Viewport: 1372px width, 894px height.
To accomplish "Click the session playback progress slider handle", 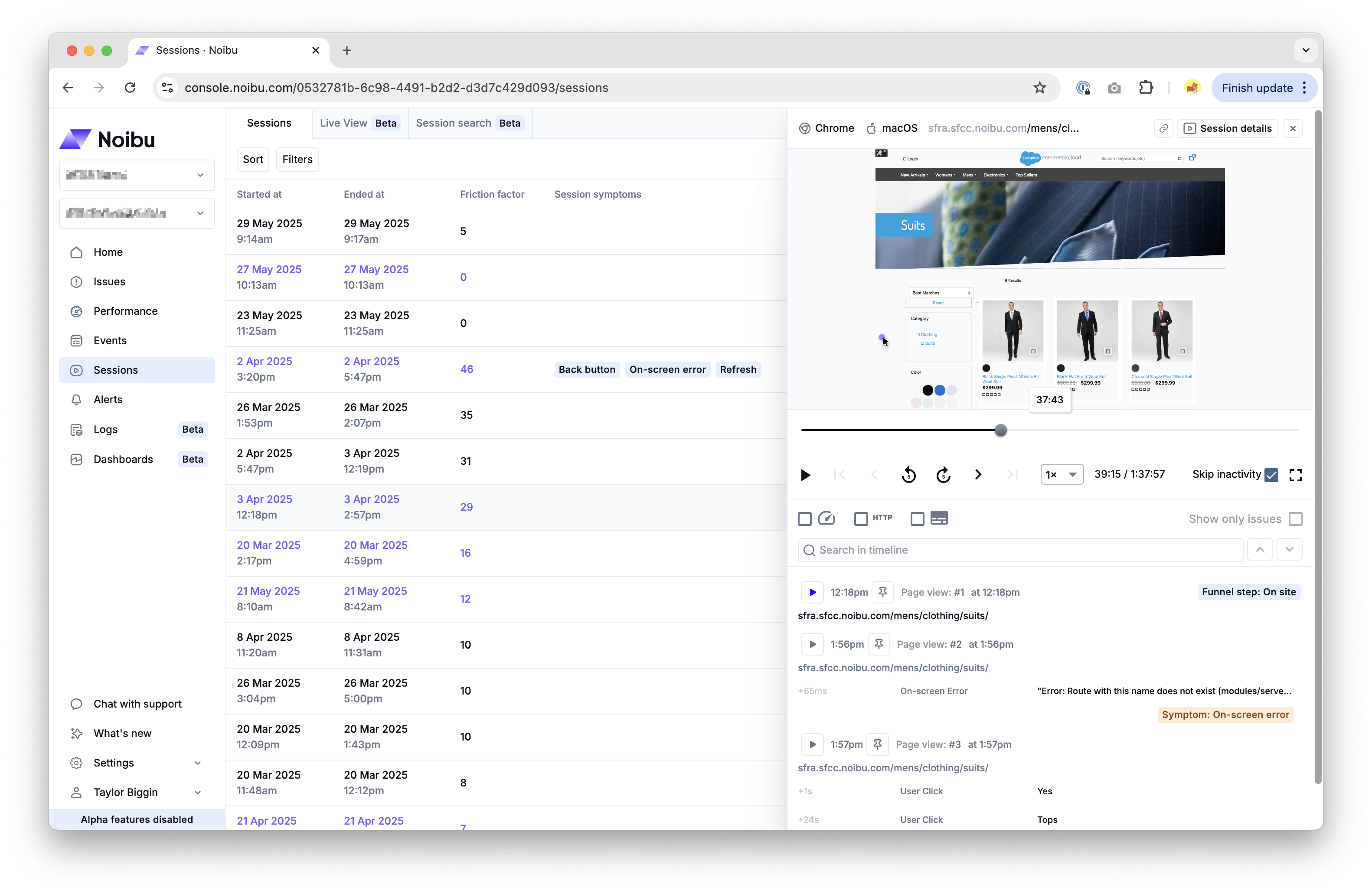I will pyautogui.click(x=1001, y=430).
